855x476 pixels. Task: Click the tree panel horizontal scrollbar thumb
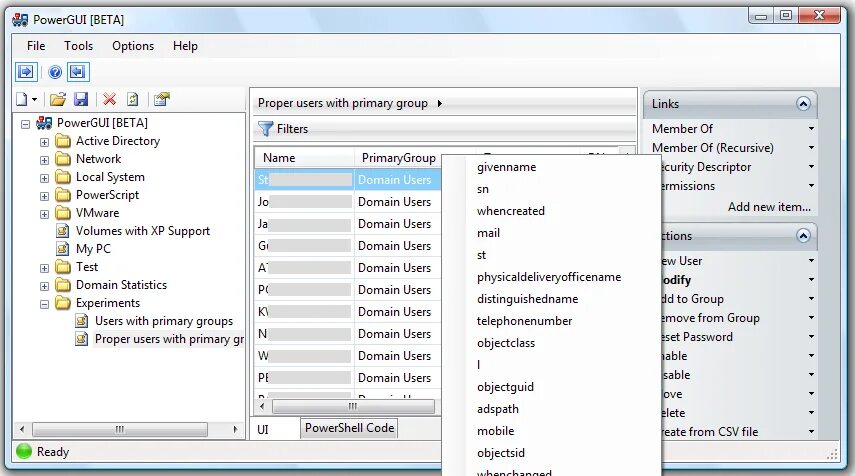click(120, 429)
